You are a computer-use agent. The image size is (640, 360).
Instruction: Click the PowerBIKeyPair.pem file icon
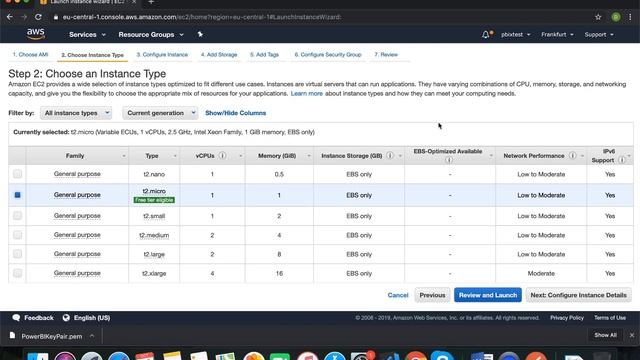[x=12, y=336]
